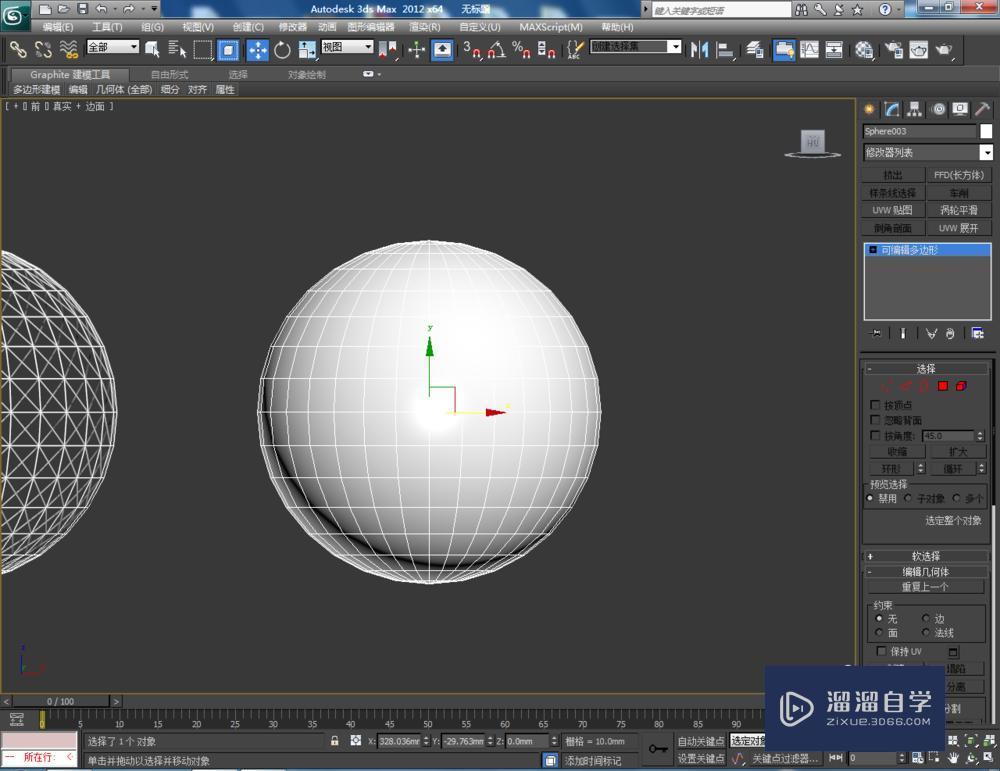
Task: Choose the Select and Uniform Scale tool
Action: 306,50
